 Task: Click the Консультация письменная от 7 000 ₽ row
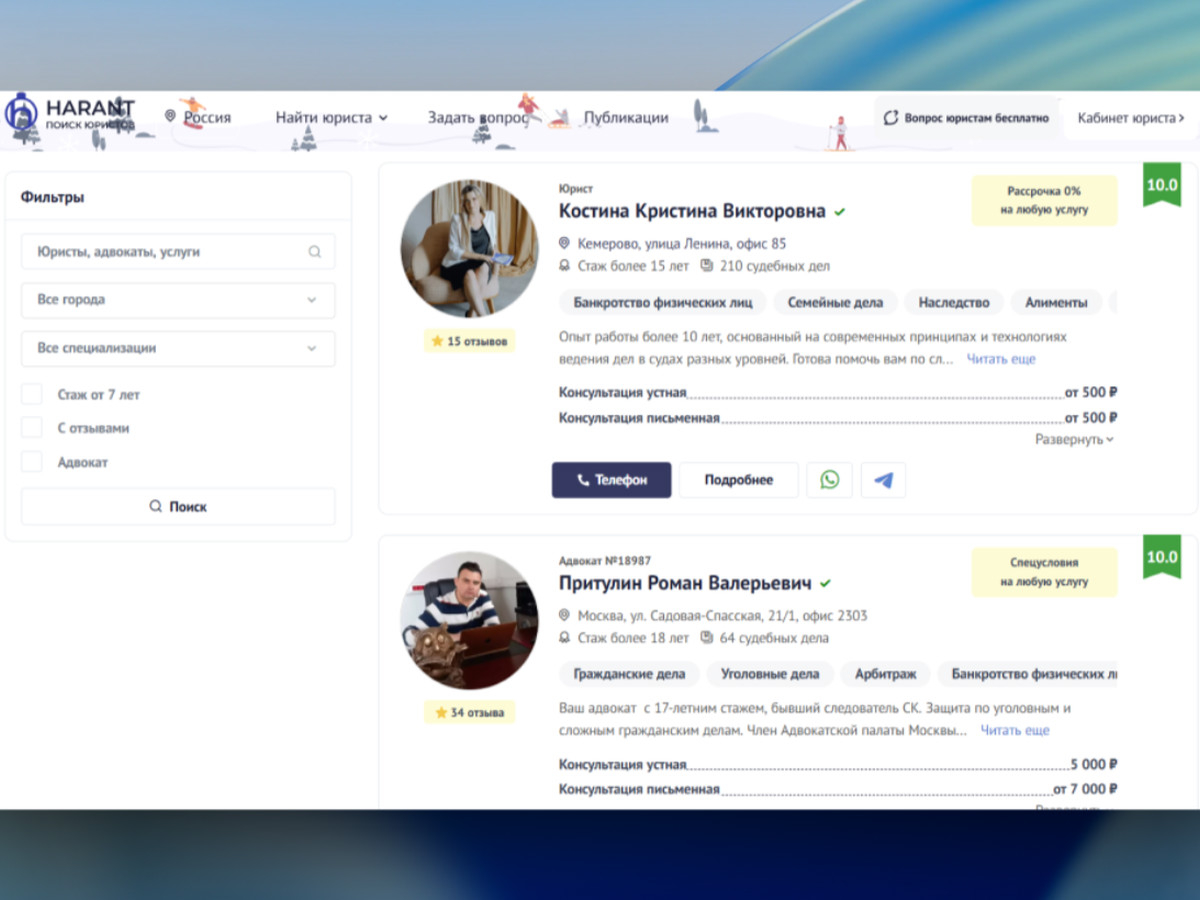pos(838,789)
